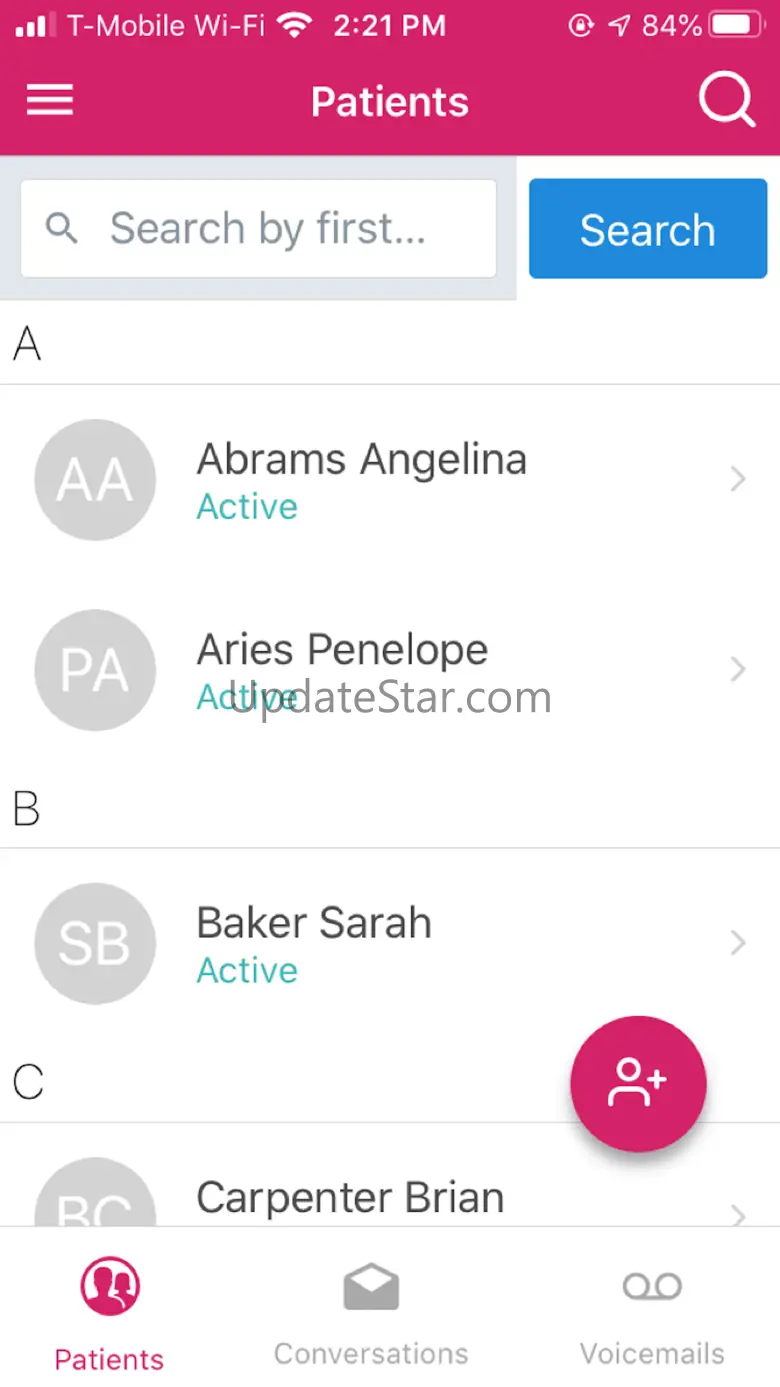Expand Abrams Angelina details chevron

point(738,480)
